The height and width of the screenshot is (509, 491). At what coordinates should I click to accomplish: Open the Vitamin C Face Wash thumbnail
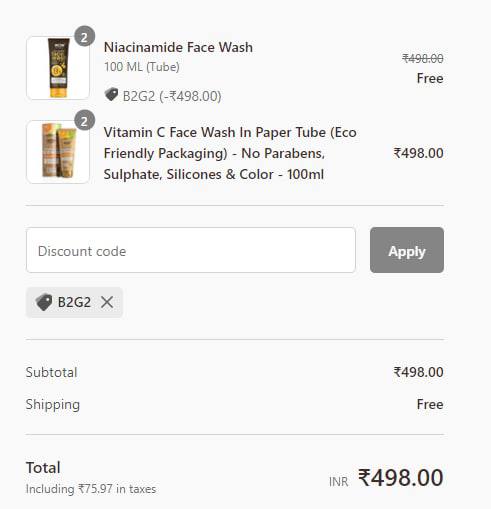pos(58,152)
